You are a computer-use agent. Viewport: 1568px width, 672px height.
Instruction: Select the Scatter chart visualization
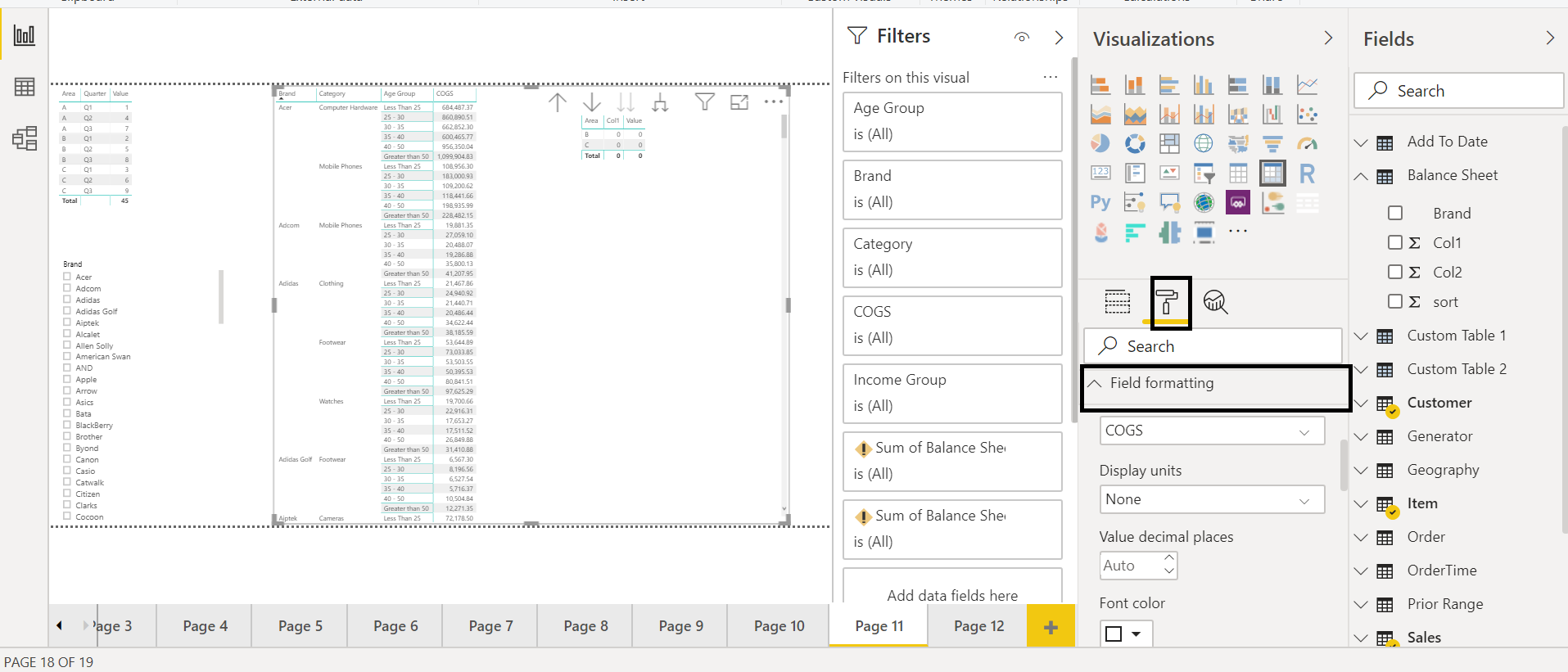click(x=1307, y=115)
